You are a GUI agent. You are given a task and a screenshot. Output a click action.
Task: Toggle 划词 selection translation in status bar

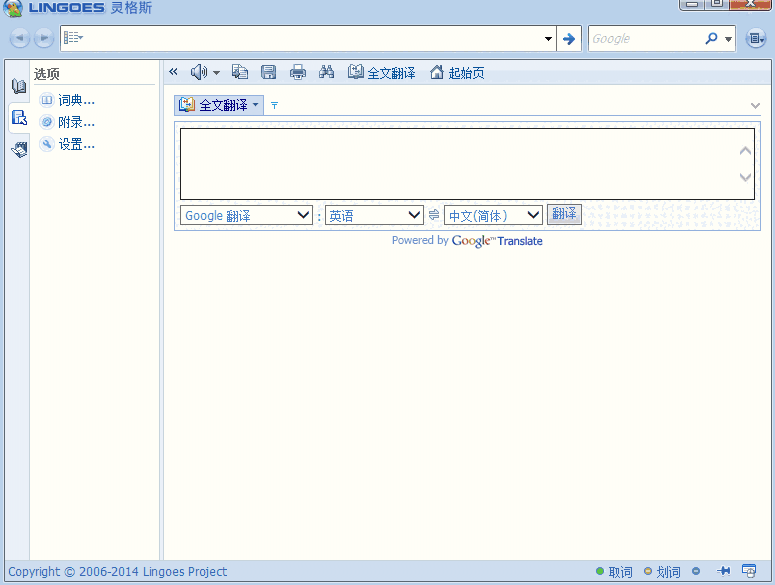(662, 572)
